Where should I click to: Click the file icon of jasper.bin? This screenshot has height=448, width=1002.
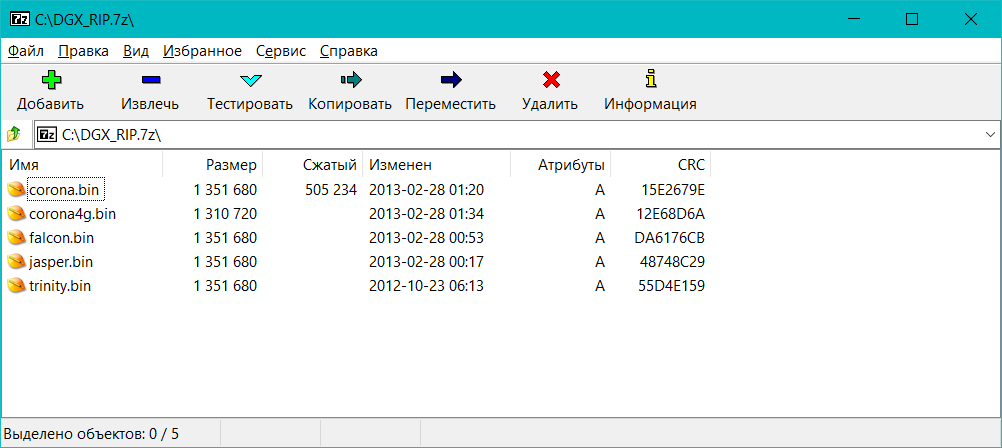pyautogui.click(x=17, y=262)
